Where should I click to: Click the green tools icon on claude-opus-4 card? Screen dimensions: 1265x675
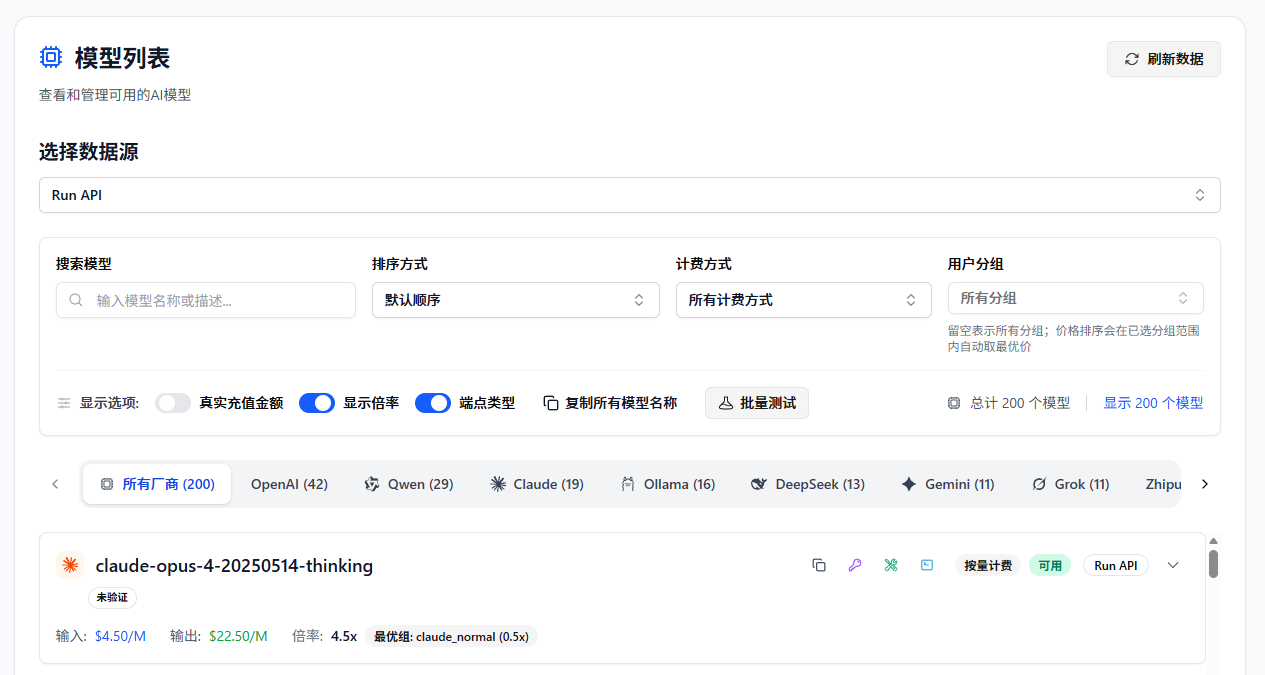(x=891, y=565)
